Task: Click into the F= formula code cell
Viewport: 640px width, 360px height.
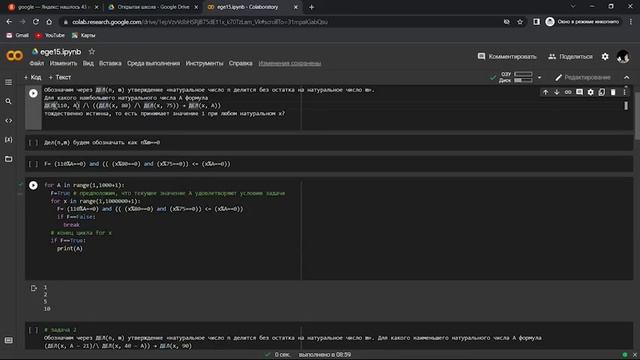Action: point(329,164)
